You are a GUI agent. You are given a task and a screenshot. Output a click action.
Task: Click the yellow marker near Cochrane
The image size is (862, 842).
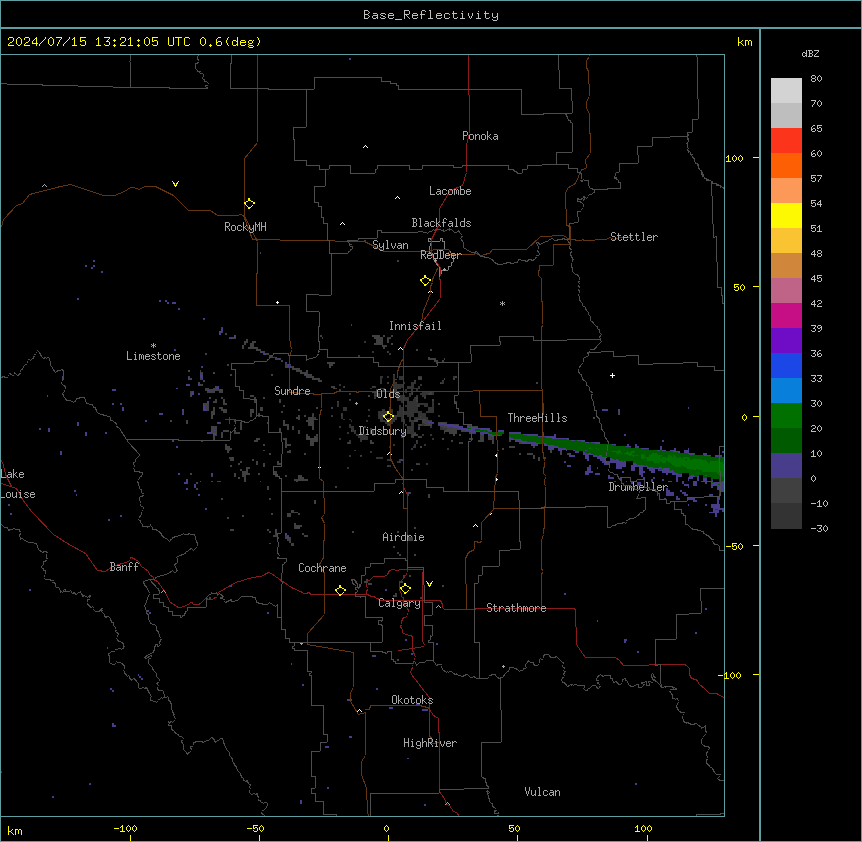[340, 590]
